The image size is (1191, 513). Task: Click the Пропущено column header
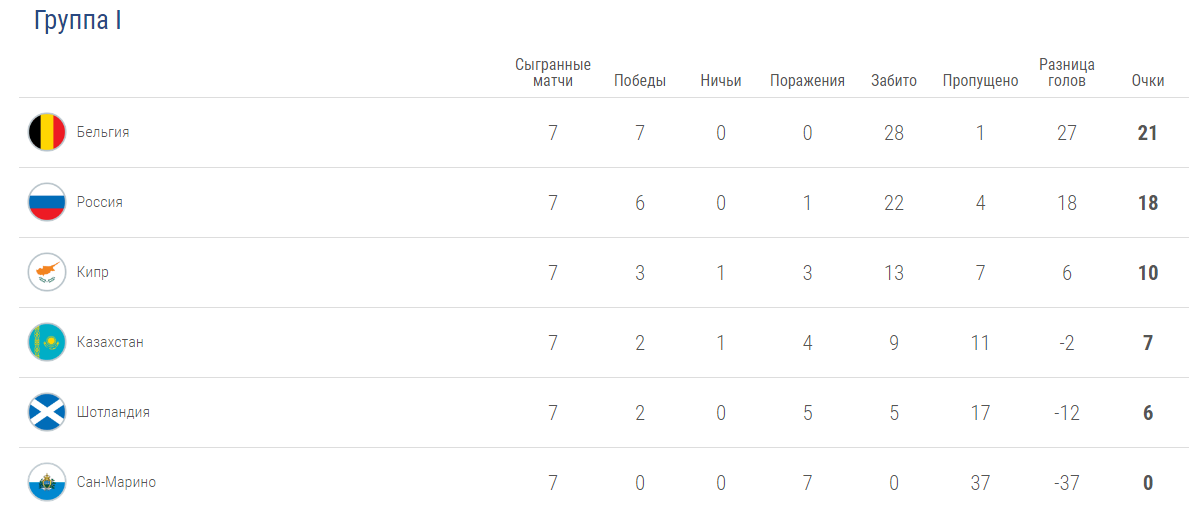[x=981, y=81]
